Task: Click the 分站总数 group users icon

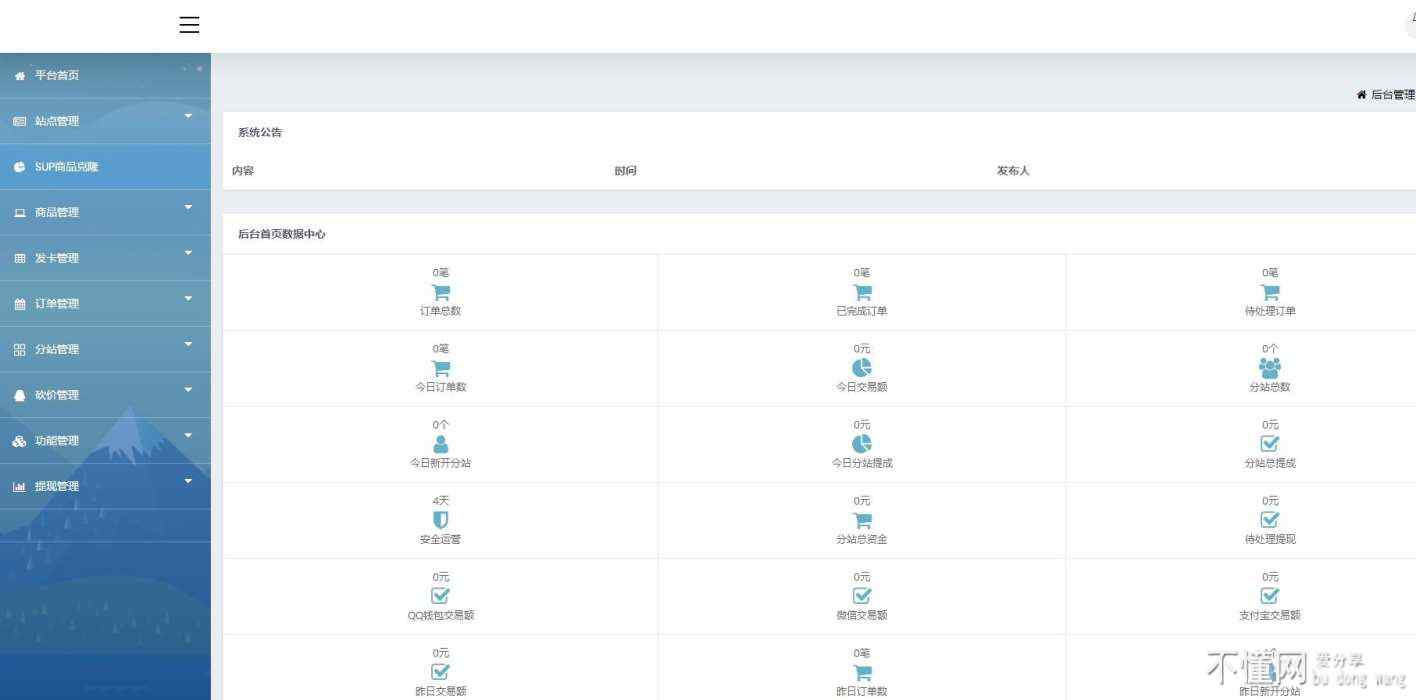Action: [x=1270, y=368]
